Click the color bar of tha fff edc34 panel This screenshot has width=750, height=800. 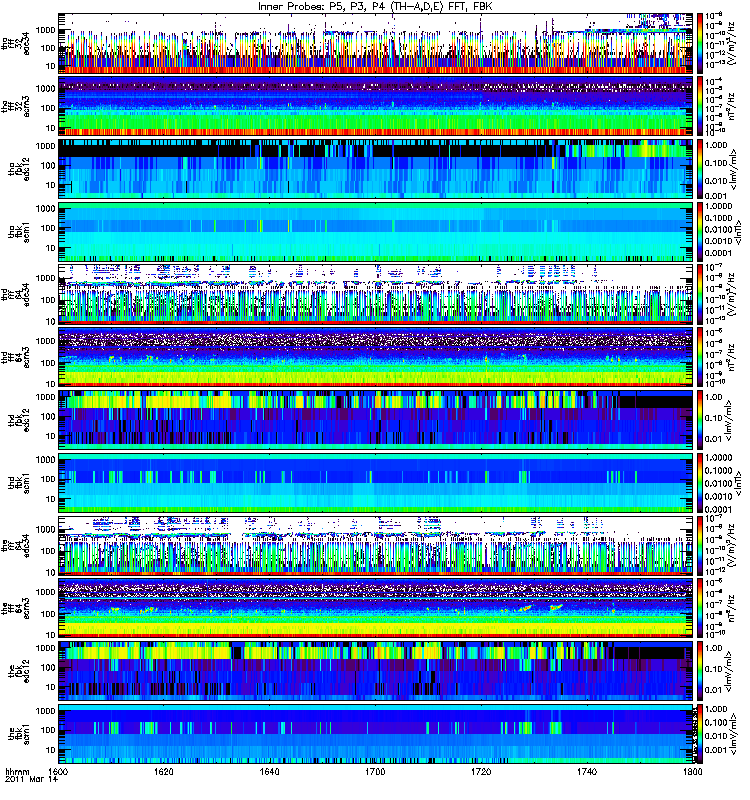pyautogui.click(x=699, y=43)
